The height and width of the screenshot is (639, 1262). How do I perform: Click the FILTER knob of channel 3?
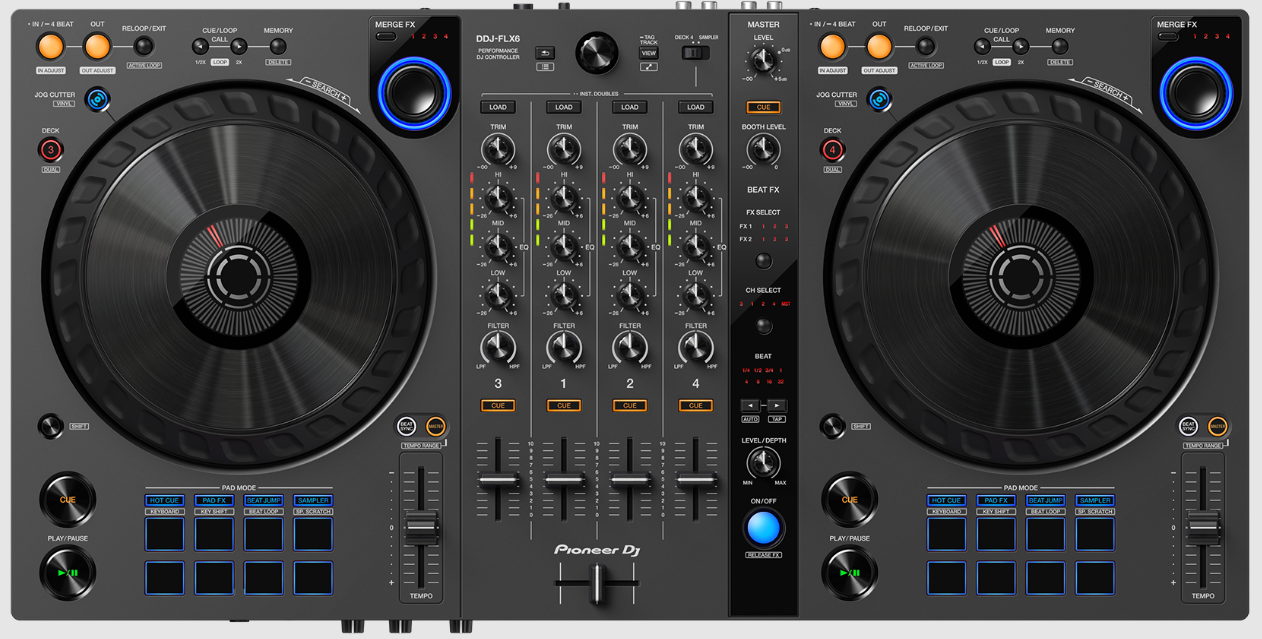click(498, 348)
